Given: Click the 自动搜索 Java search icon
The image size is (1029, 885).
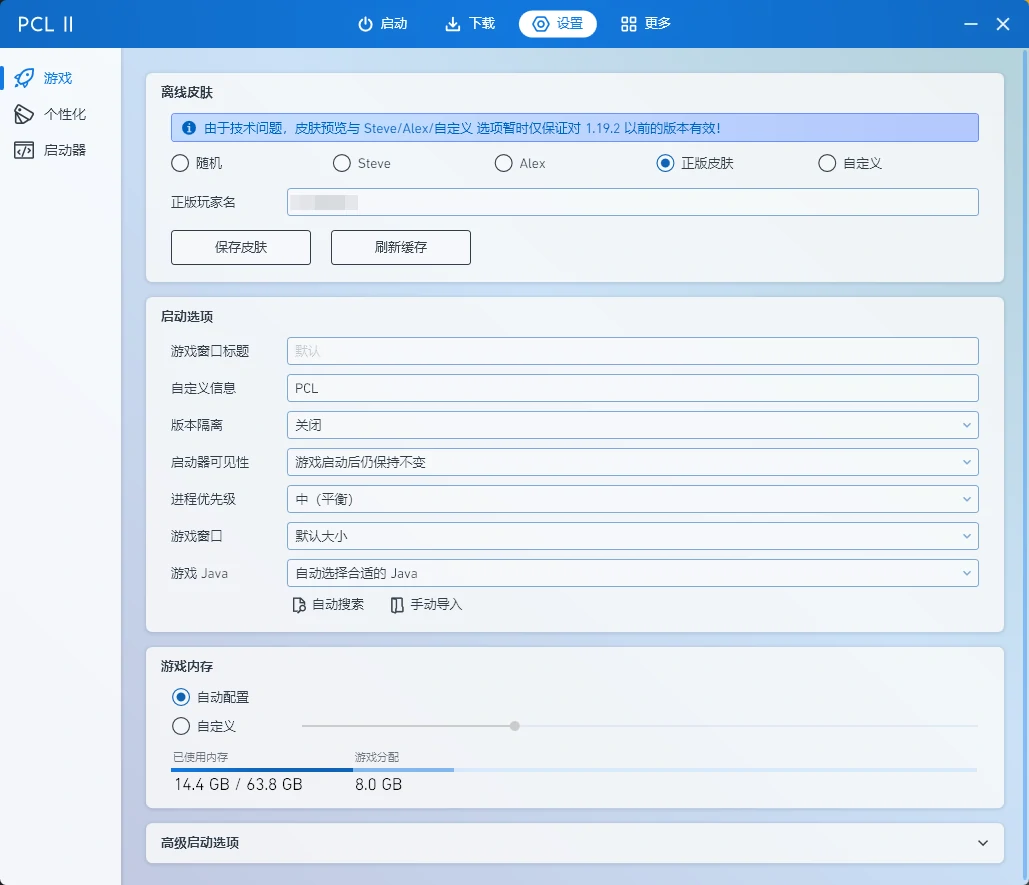Looking at the screenshot, I should pyautogui.click(x=298, y=605).
